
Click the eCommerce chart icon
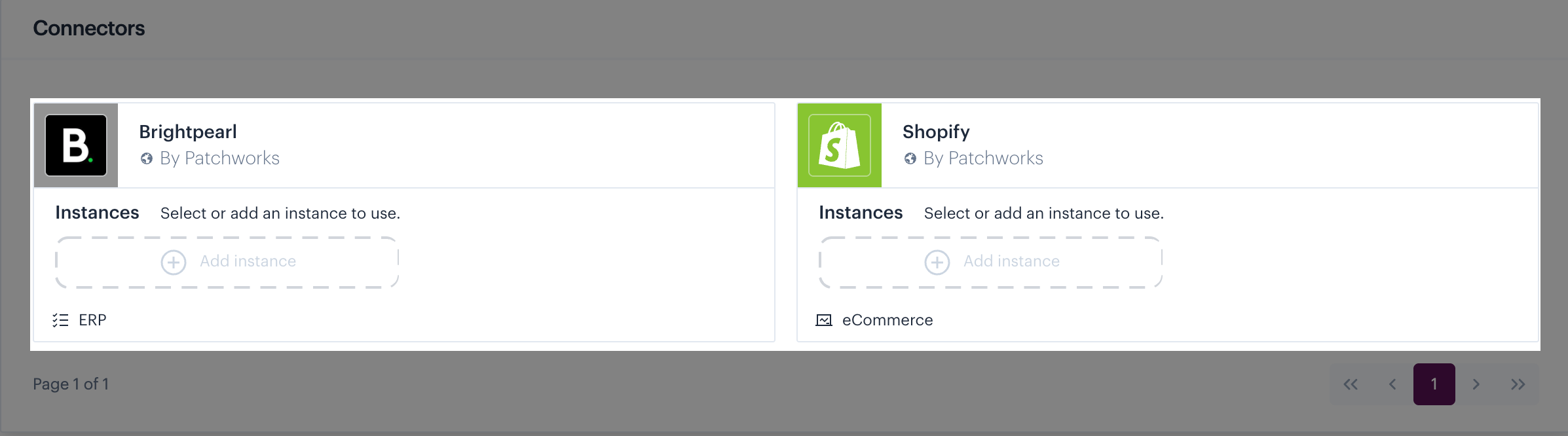tap(824, 320)
